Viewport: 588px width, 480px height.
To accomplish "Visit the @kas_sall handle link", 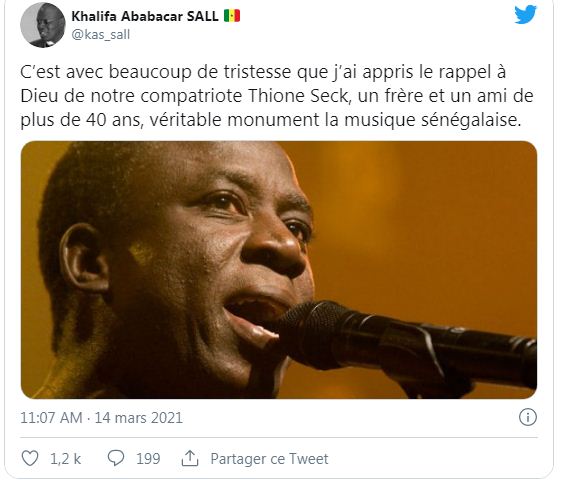I will click(x=100, y=34).
